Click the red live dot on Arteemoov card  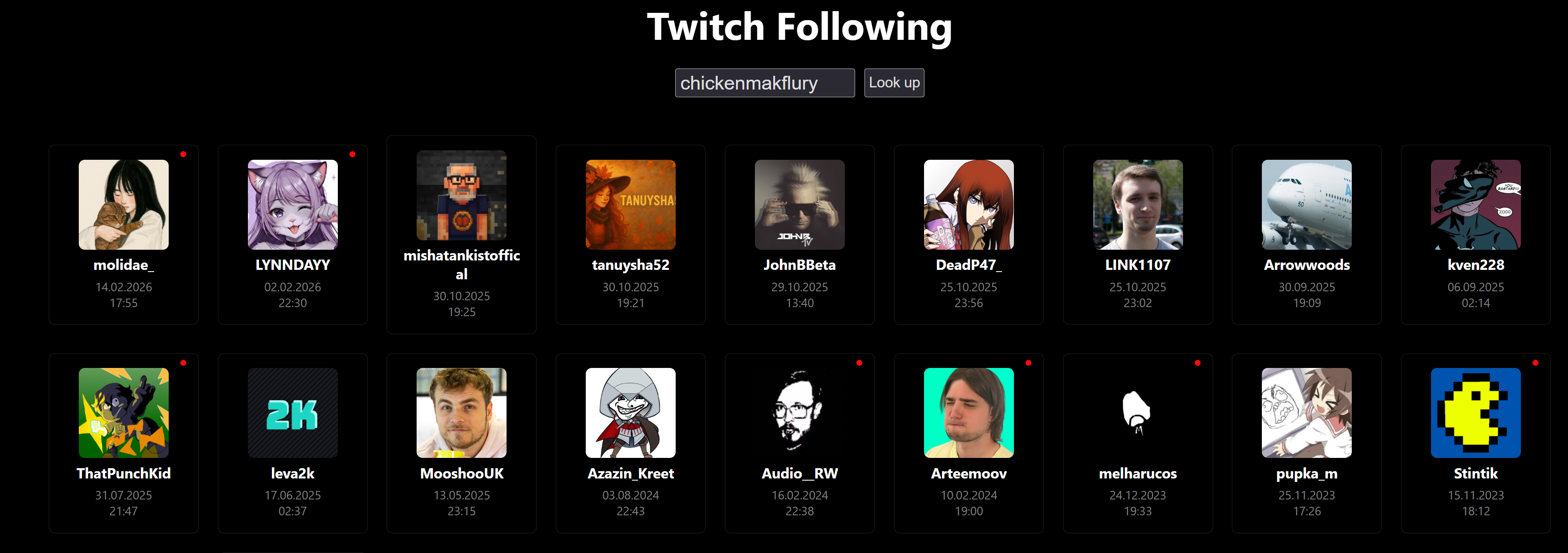tap(1028, 363)
